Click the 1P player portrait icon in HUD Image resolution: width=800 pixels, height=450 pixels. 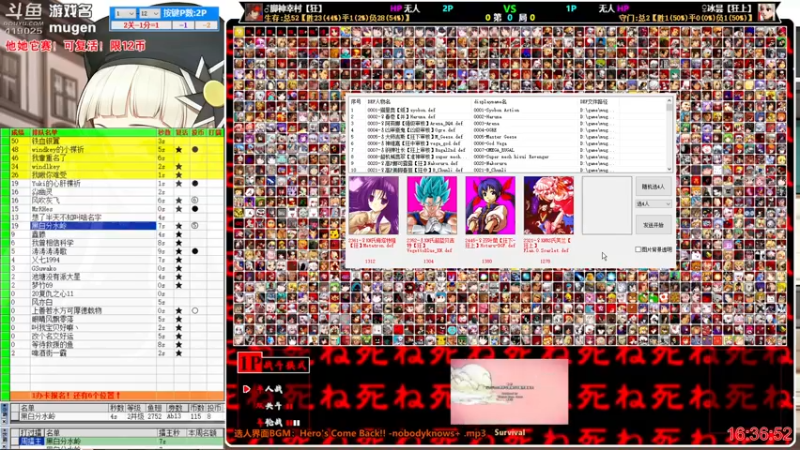[x=766, y=12]
